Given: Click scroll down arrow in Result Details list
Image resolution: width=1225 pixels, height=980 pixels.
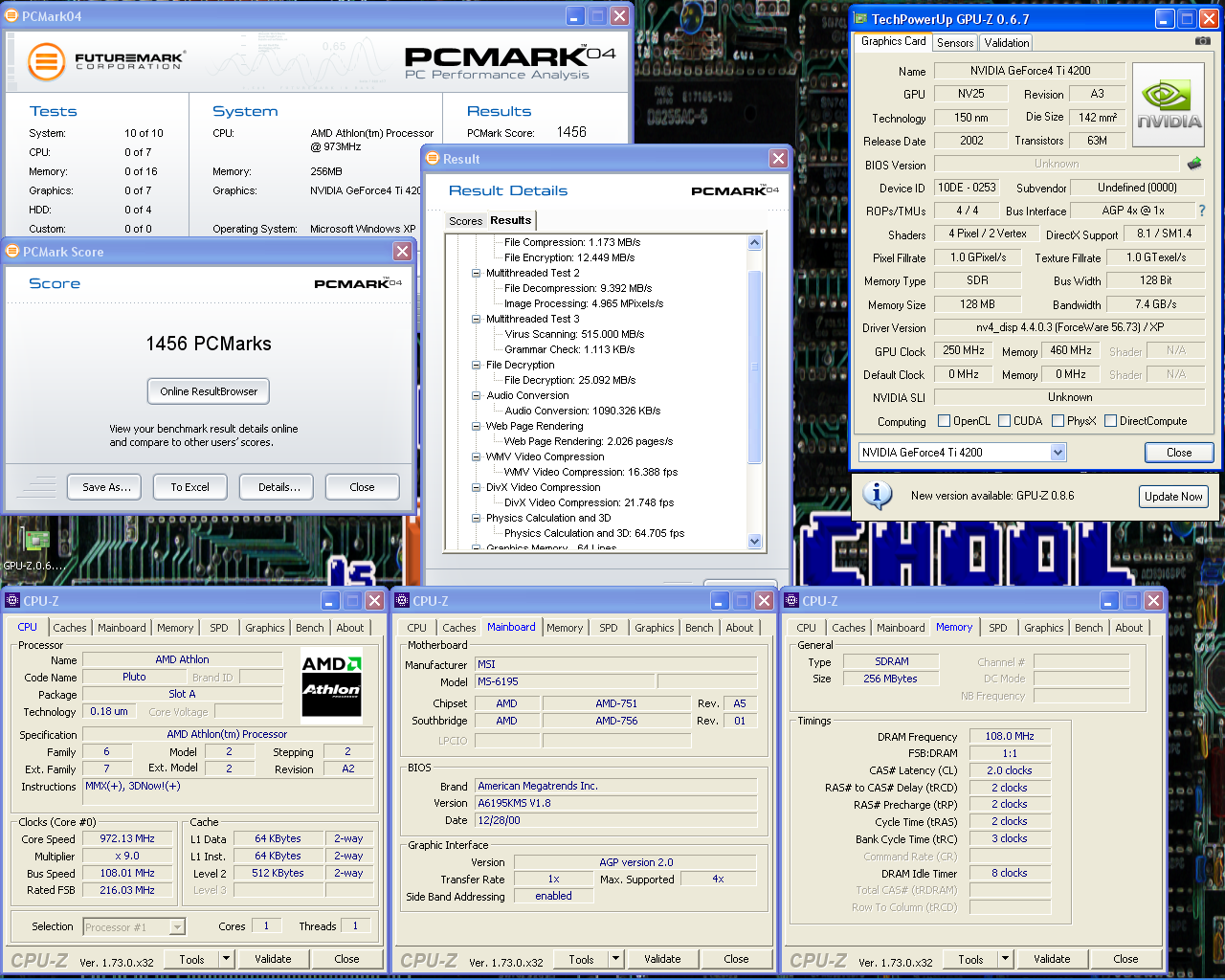Looking at the screenshot, I should 754,541.
